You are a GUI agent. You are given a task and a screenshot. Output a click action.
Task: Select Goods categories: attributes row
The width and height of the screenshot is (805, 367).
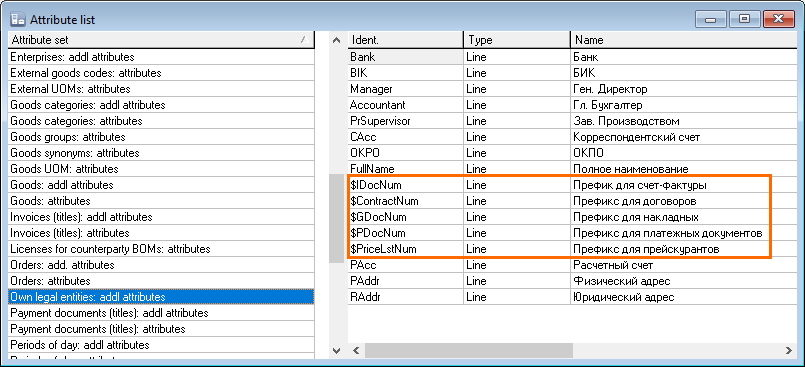click(x=161, y=121)
